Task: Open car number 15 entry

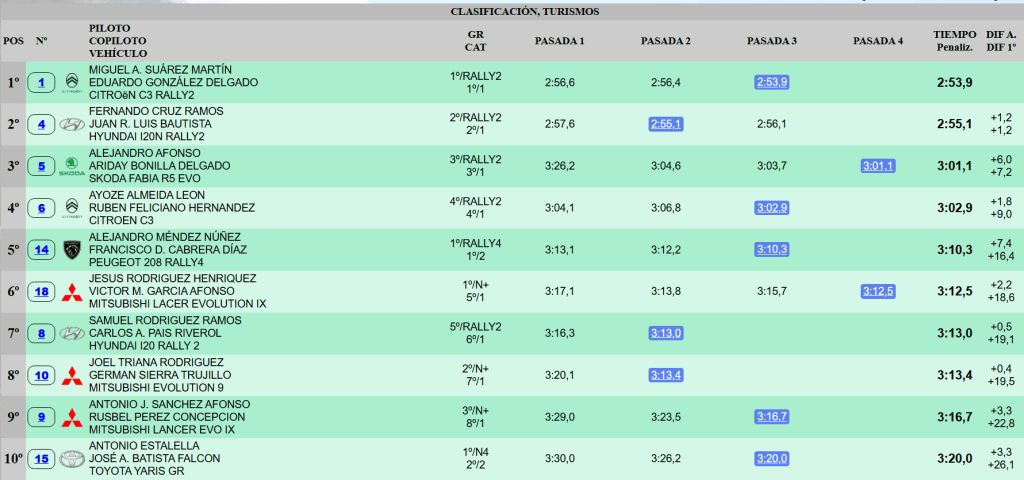Action: (x=41, y=459)
